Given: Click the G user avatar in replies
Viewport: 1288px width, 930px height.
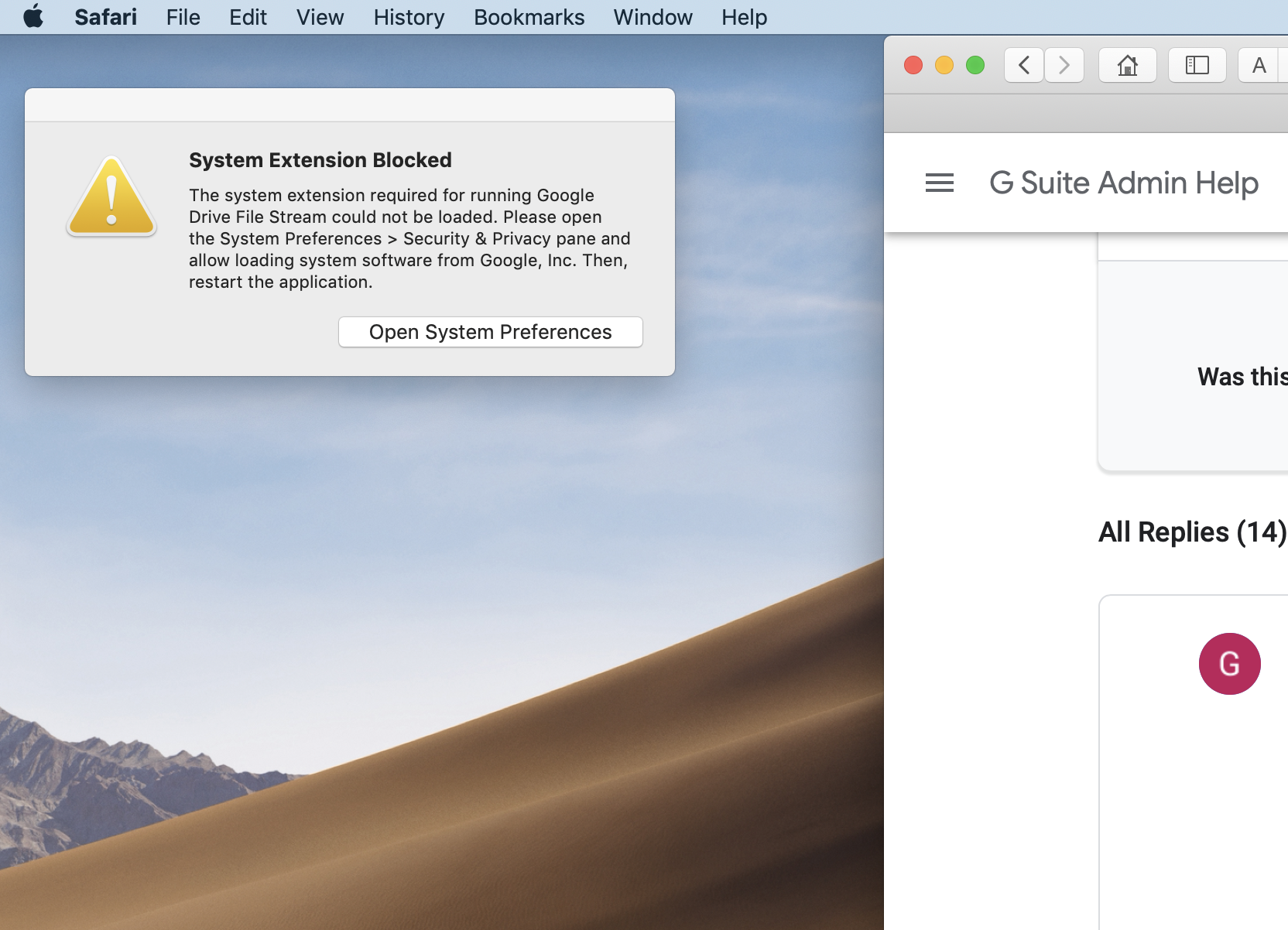Looking at the screenshot, I should click(1229, 664).
